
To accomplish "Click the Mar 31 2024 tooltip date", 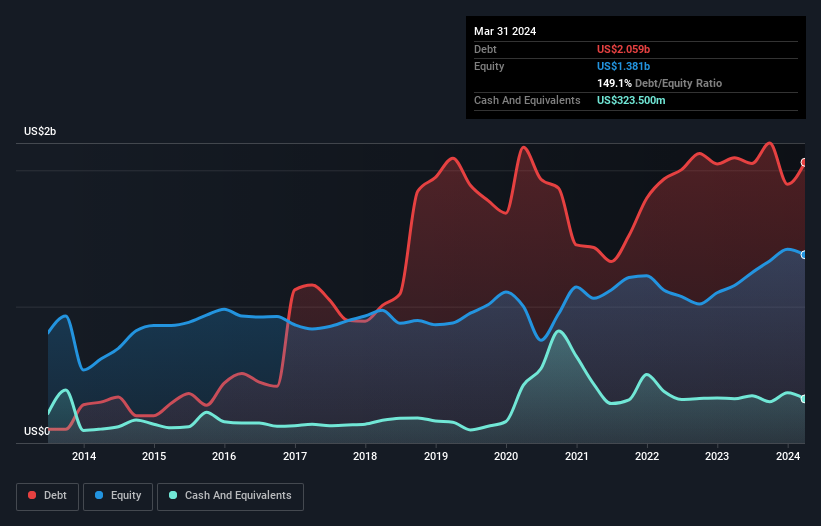I will (x=505, y=31).
